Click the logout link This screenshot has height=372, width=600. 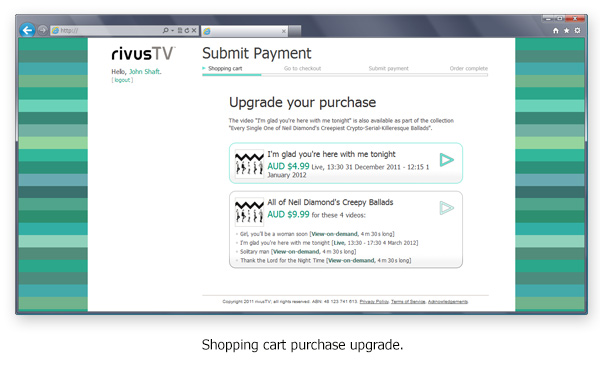click(122, 80)
